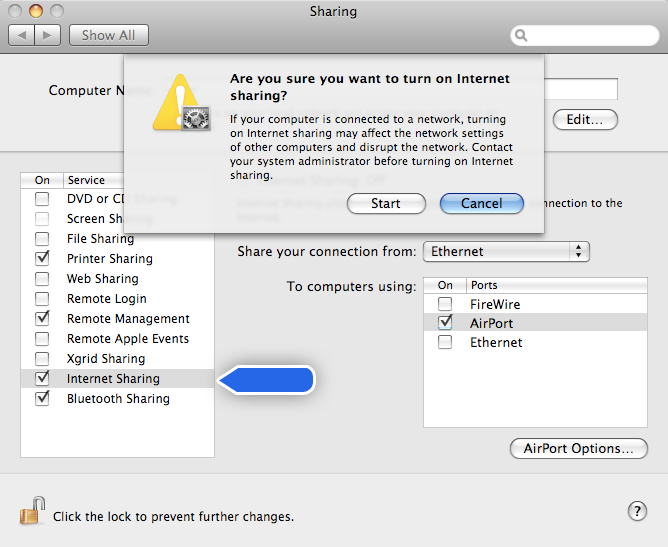Open AirPort Options
The height and width of the screenshot is (547, 668).
[x=578, y=448]
